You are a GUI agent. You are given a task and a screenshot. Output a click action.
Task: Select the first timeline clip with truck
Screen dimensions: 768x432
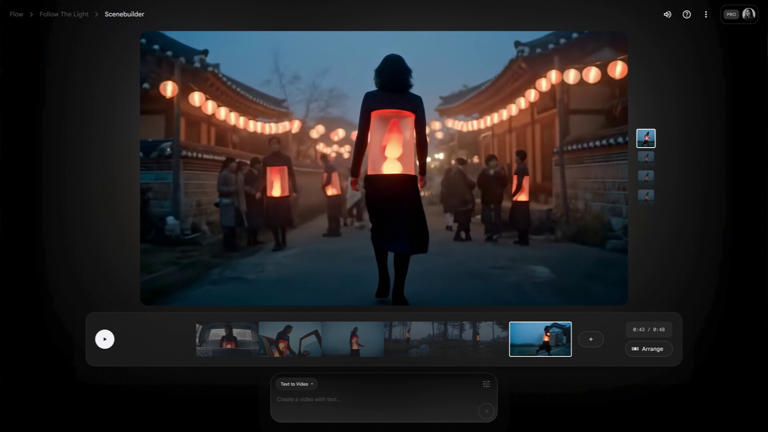coord(227,339)
